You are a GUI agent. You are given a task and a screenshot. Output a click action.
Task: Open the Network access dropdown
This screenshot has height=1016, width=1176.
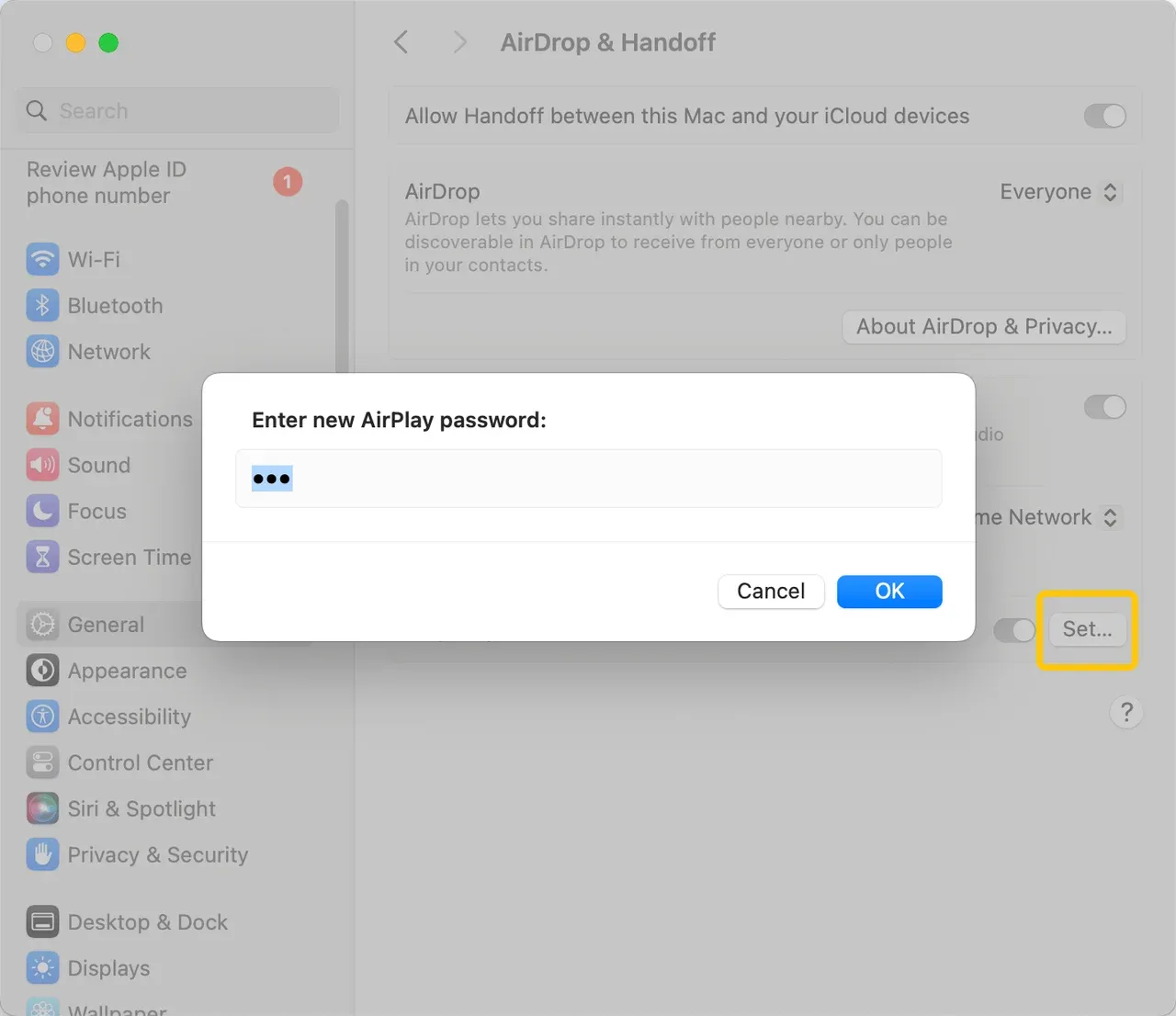pyautogui.click(x=1047, y=517)
